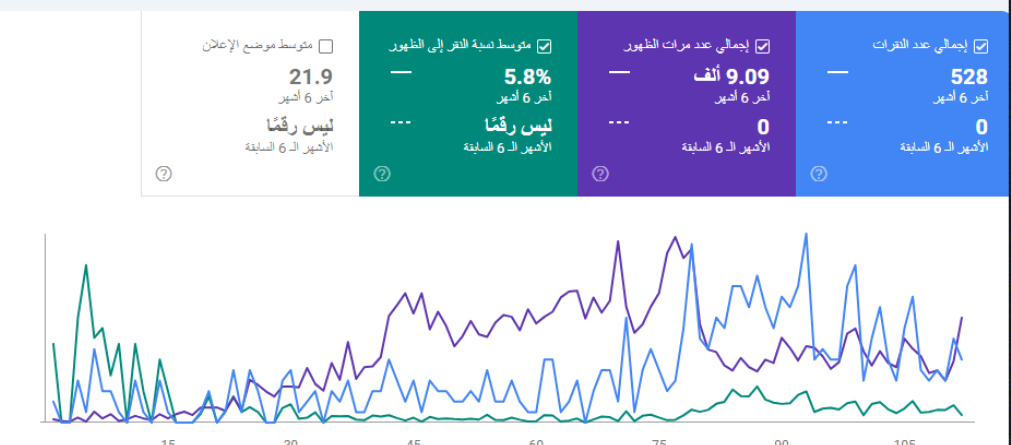Open help icon on total clicks card
This screenshot has width=1011, height=445.
click(818, 173)
